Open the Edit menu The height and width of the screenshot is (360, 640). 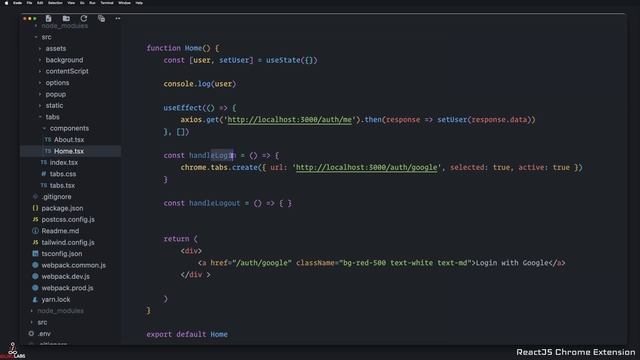pos(40,3)
